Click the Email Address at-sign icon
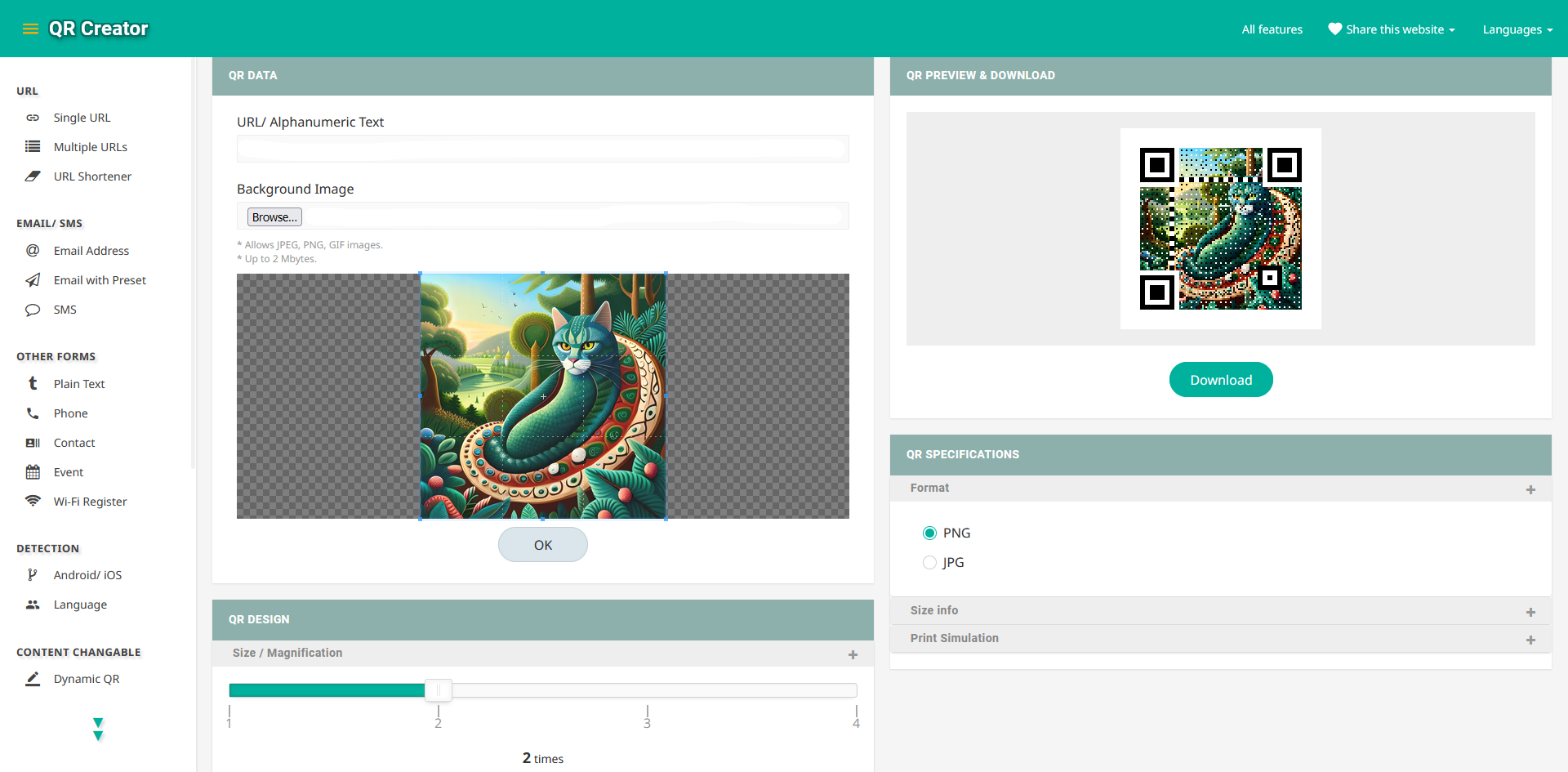The height and width of the screenshot is (772, 1568). click(x=33, y=251)
